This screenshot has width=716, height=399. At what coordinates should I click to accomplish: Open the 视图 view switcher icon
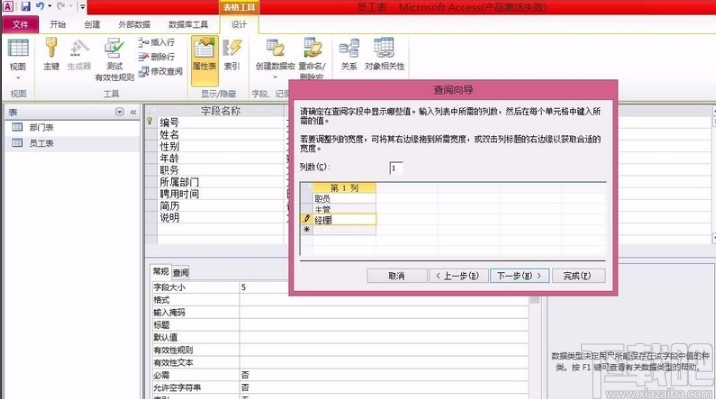pos(18,48)
